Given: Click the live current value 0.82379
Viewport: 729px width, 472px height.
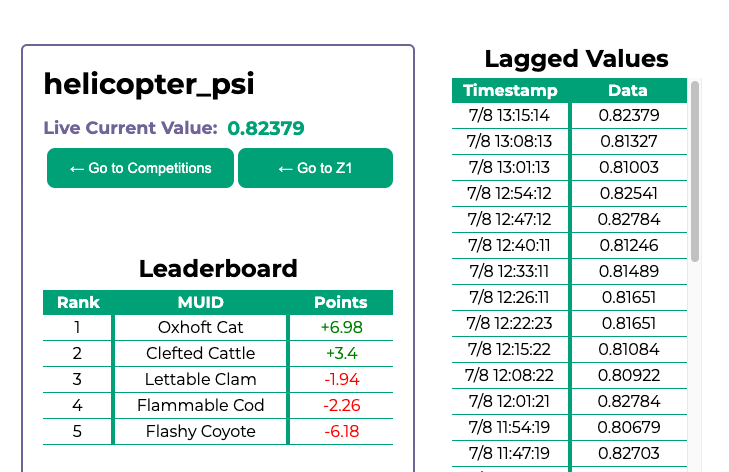Looking at the screenshot, I should point(265,128).
